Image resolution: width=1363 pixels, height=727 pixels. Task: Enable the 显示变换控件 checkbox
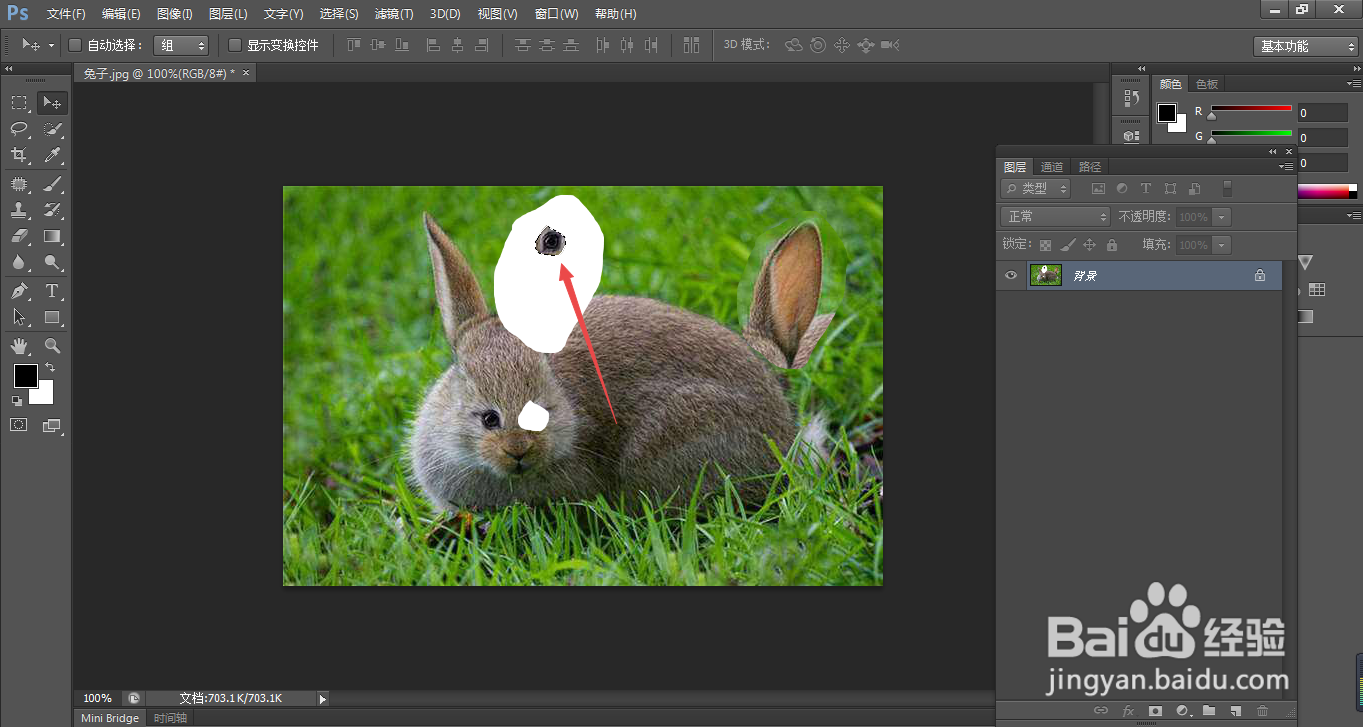pyautogui.click(x=235, y=45)
